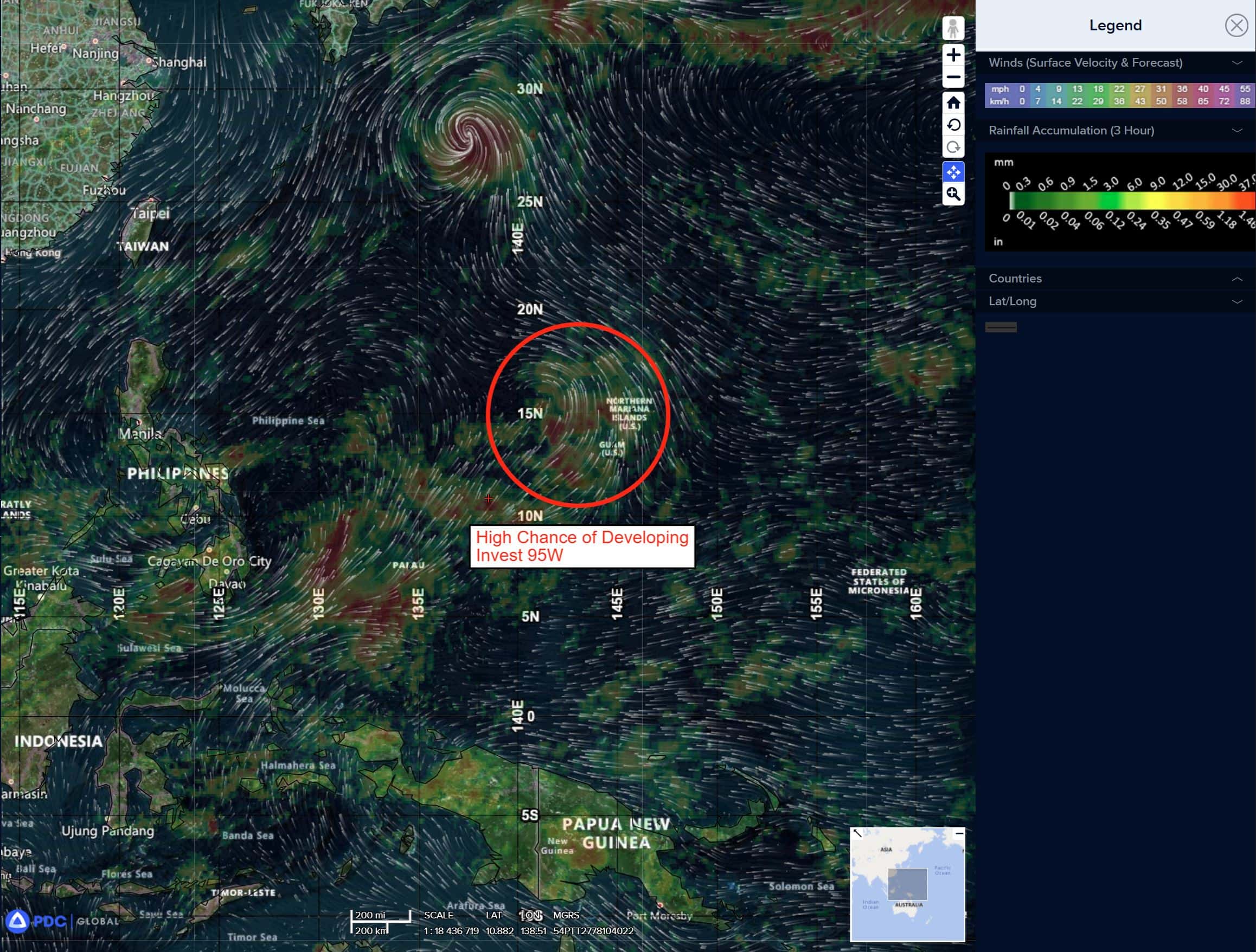Go to home map extent
Screen dimensions: 1256x952
coord(953,103)
